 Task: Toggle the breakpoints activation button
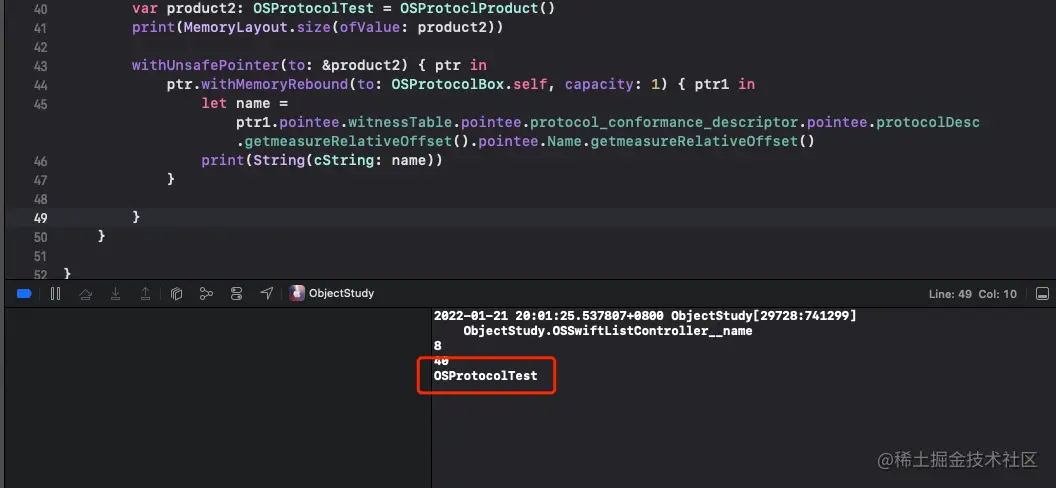[24, 293]
